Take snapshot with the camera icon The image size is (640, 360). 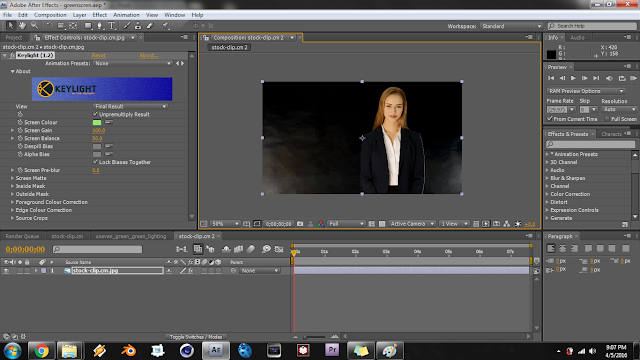pos(300,224)
